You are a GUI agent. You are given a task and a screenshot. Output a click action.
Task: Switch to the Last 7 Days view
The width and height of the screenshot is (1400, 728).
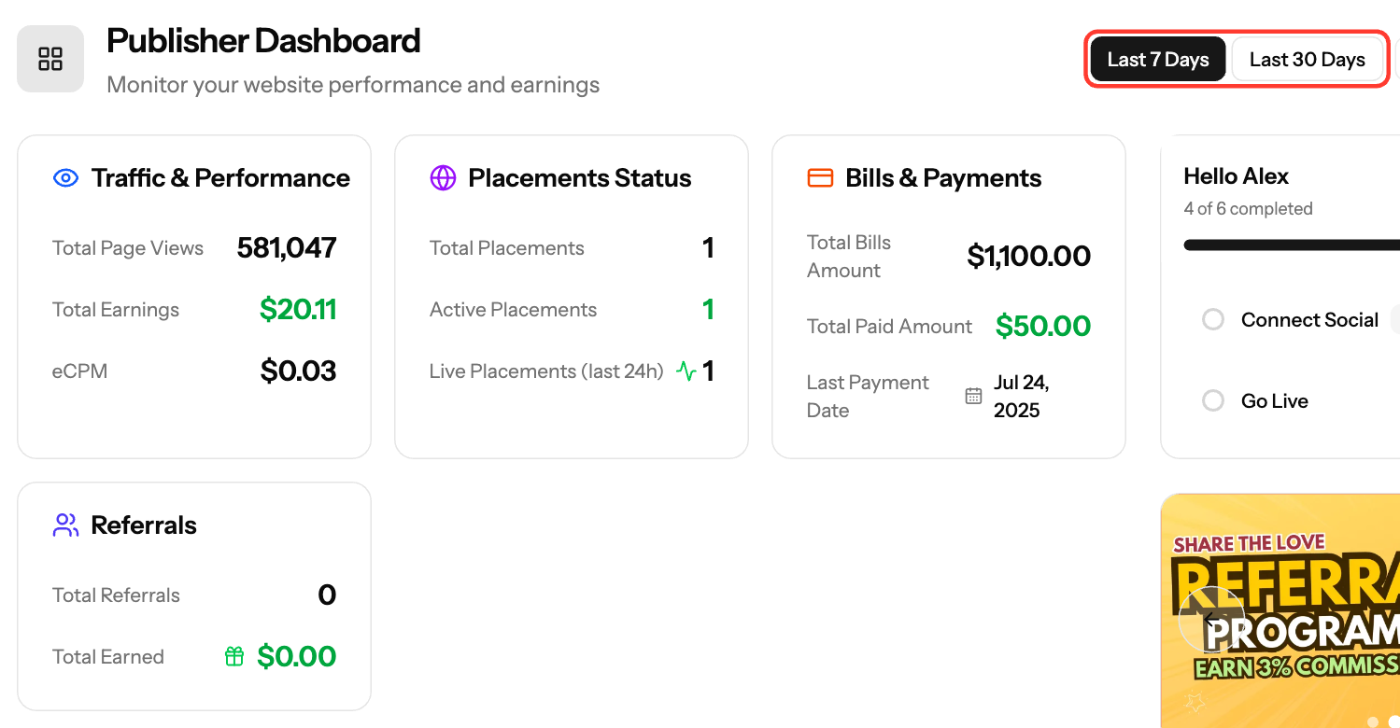click(x=1158, y=59)
